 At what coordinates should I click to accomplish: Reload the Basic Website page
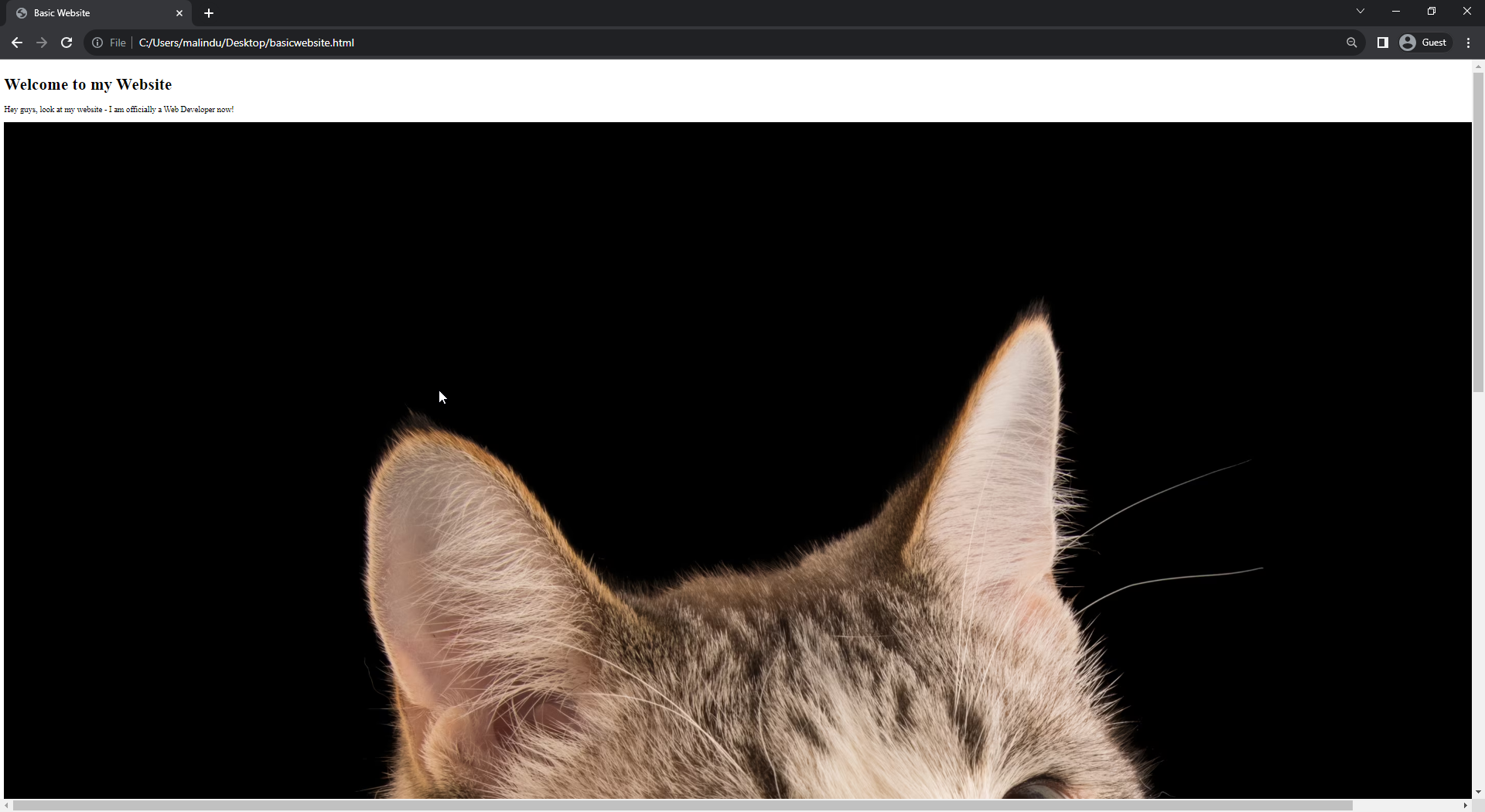coord(67,43)
